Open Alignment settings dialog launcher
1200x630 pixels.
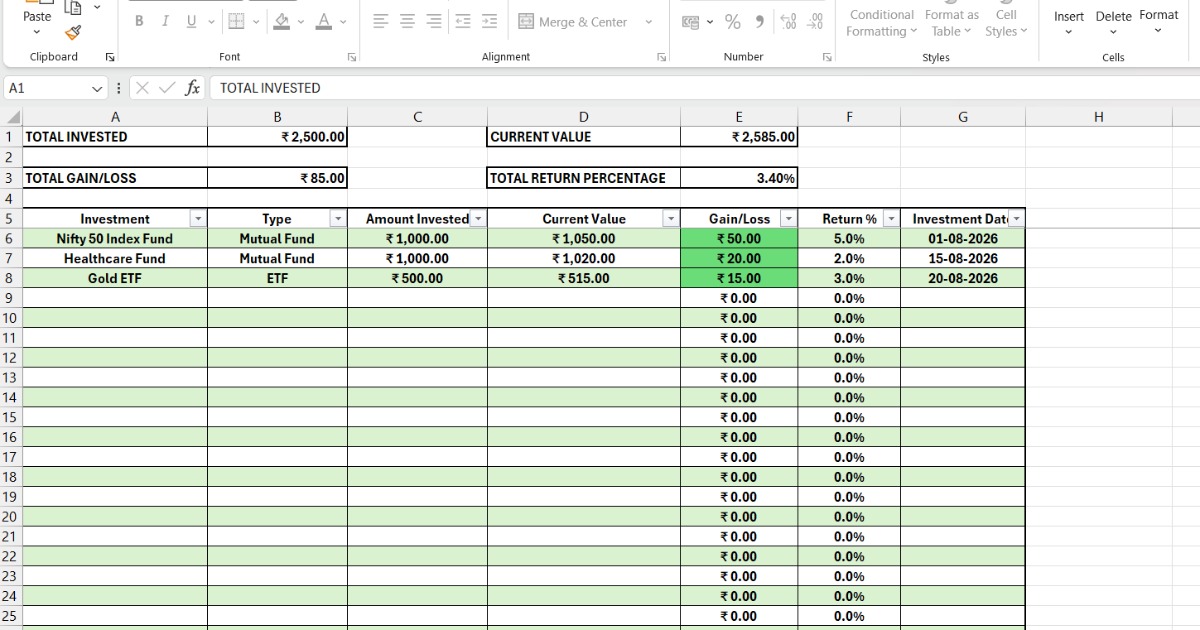662,57
